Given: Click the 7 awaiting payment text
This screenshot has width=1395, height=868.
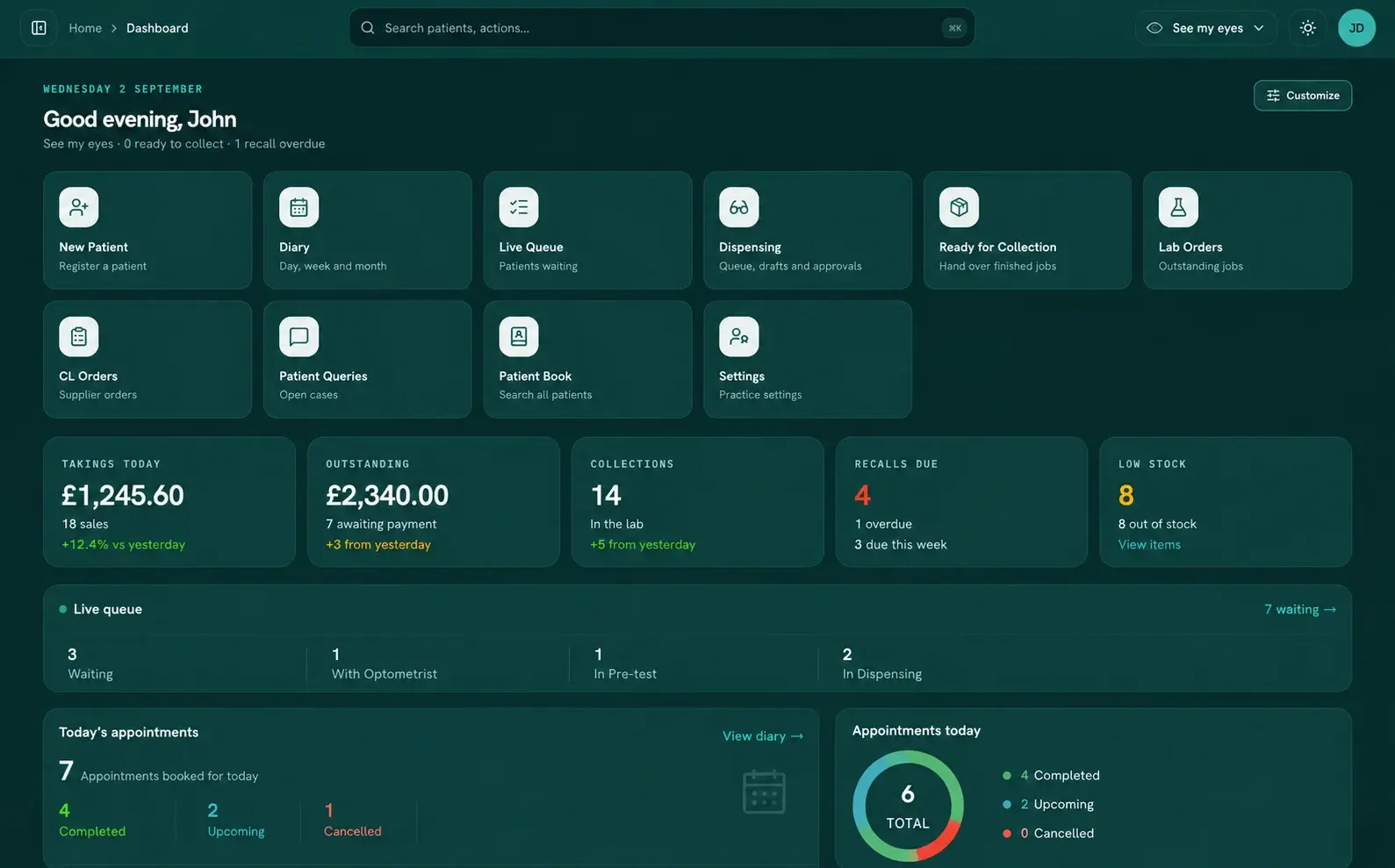Looking at the screenshot, I should coord(381,524).
